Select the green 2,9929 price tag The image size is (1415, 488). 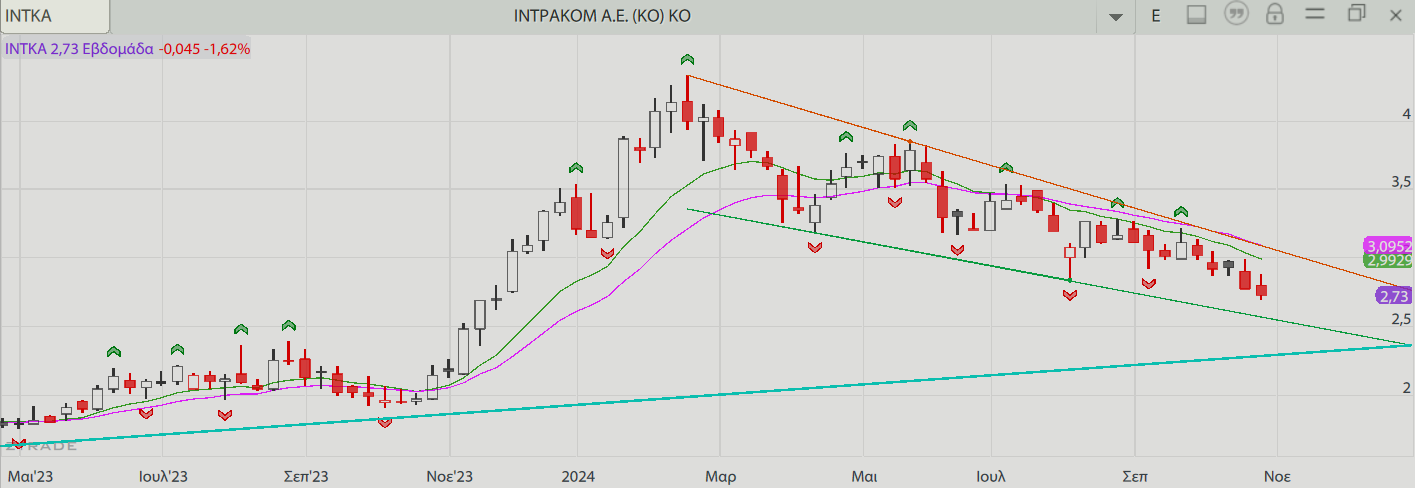[1389, 260]
